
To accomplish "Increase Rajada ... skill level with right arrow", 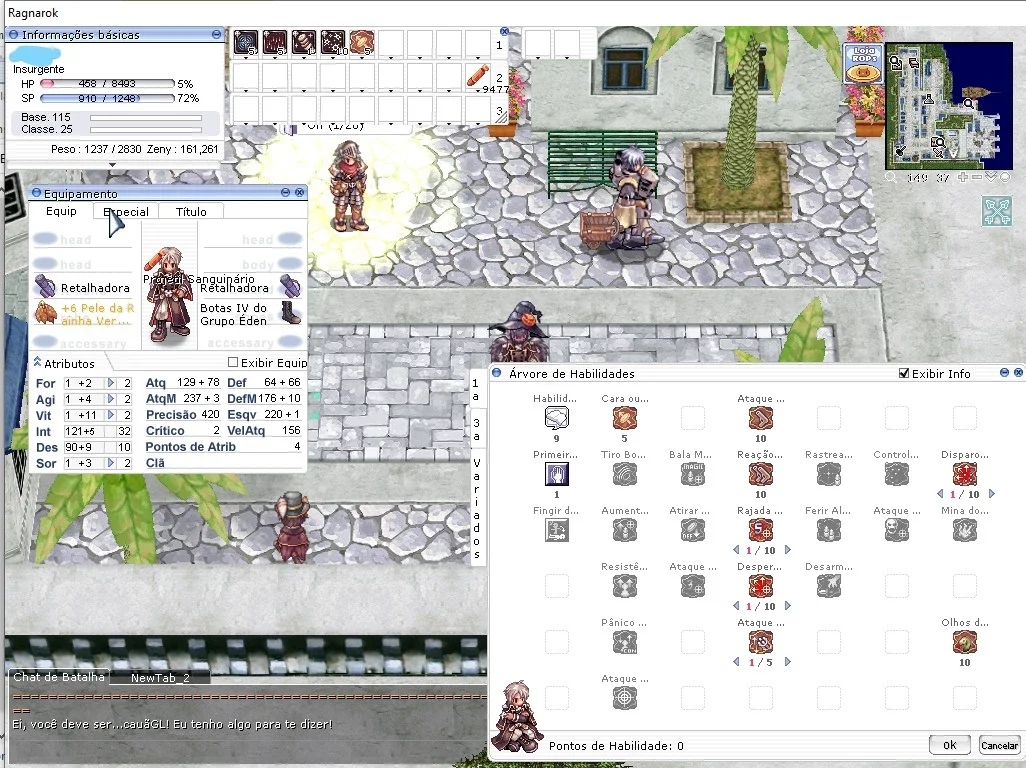I will click(787, 550).
